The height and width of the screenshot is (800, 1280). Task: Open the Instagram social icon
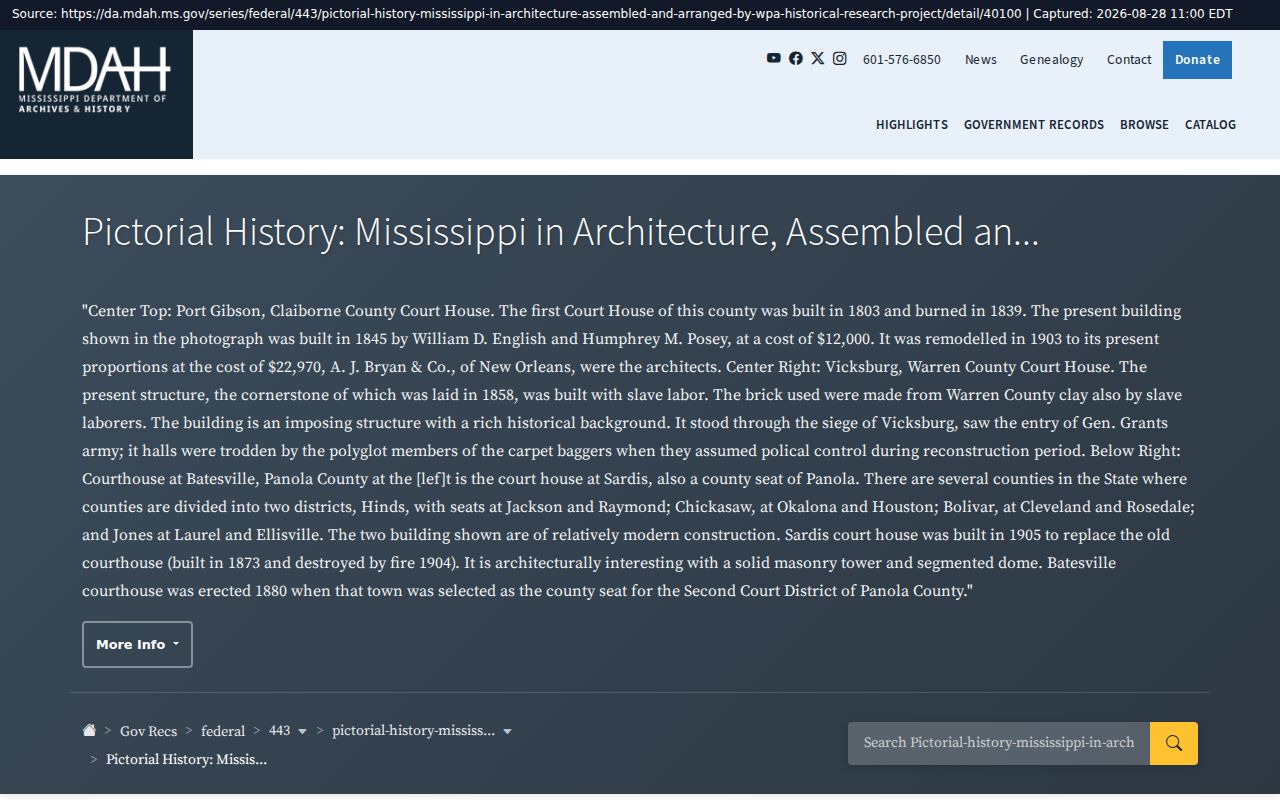(840, 58)
